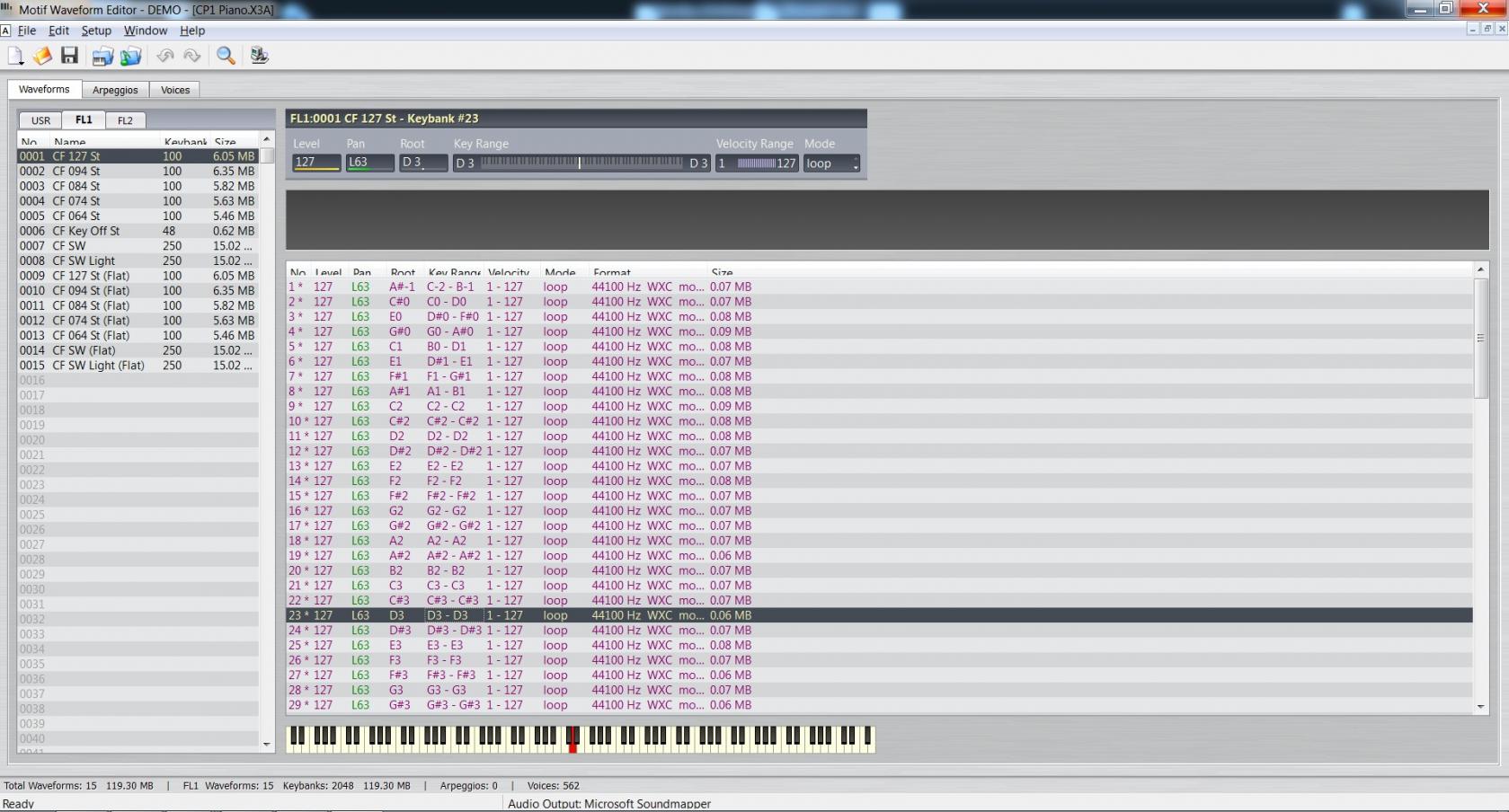
Task: Open a file with the folder icon
Action: pos(42,56)
